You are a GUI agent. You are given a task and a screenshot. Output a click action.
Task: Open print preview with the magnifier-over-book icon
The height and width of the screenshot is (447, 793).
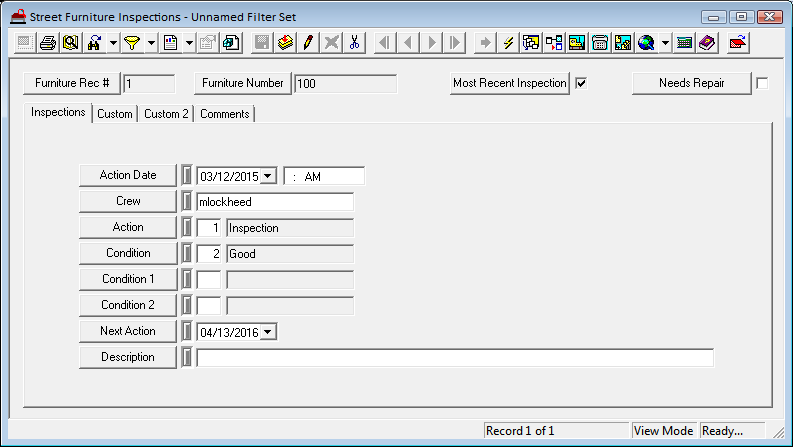click(71, 43)
